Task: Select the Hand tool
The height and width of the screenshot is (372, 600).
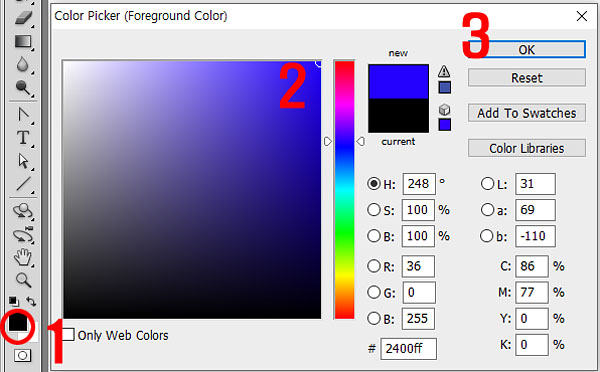Action: point(23,257)
